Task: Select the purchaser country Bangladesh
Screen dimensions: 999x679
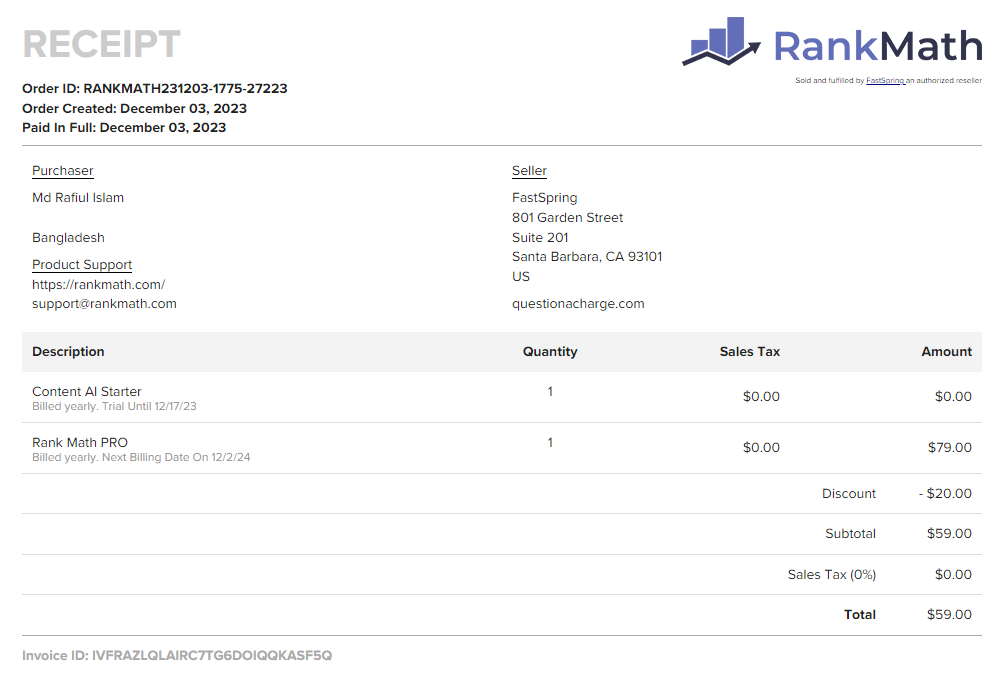Action: tap(68, 238)
